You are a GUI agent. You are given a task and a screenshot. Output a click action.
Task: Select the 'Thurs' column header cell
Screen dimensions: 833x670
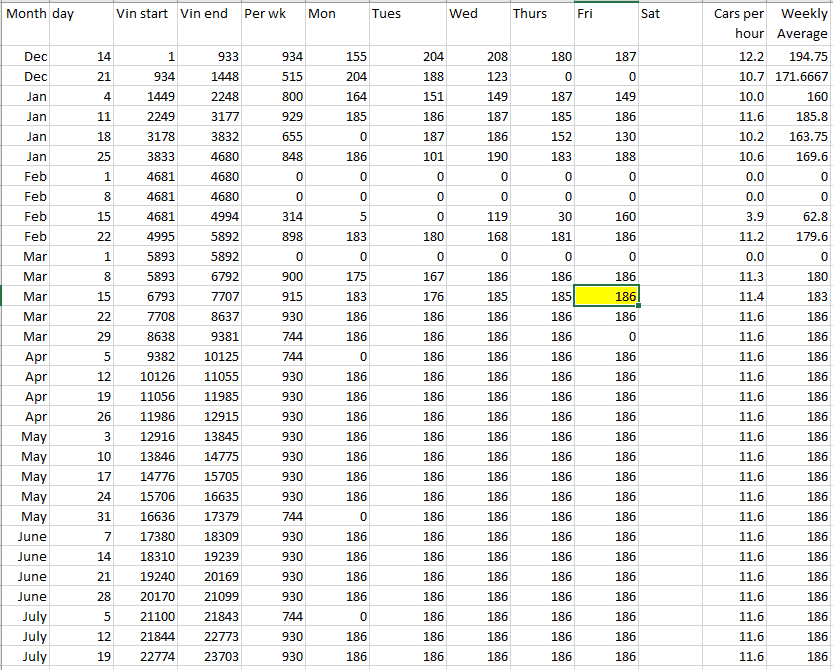point(541,23)
